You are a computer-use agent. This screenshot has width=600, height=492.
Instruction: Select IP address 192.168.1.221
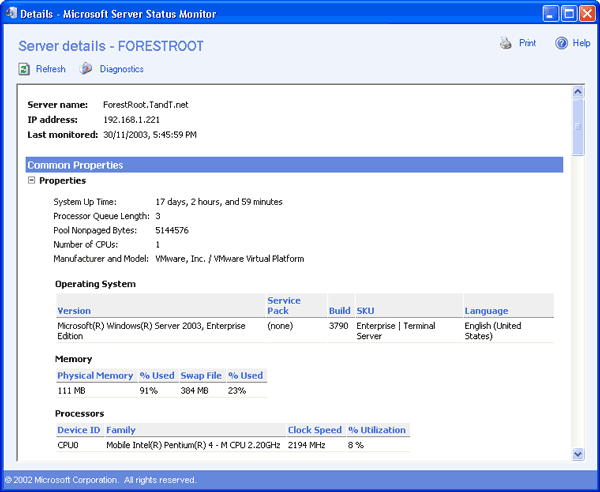click(131, 120)
